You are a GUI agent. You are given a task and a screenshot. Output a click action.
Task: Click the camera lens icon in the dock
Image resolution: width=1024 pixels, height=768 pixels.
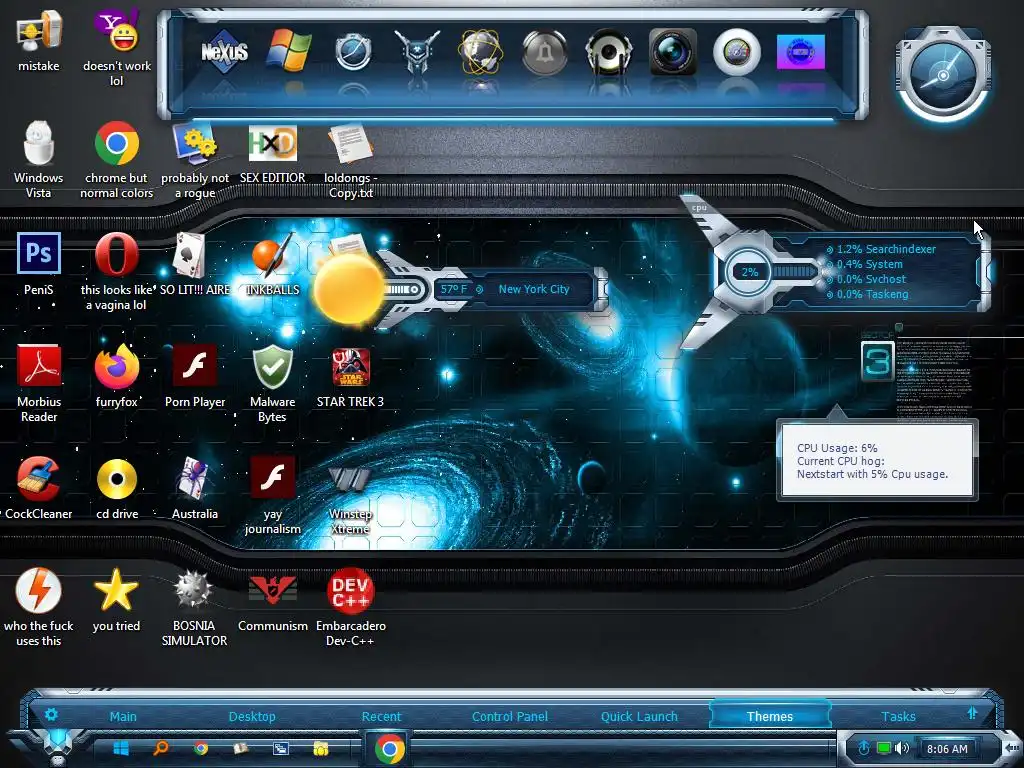tap(673, 52)
